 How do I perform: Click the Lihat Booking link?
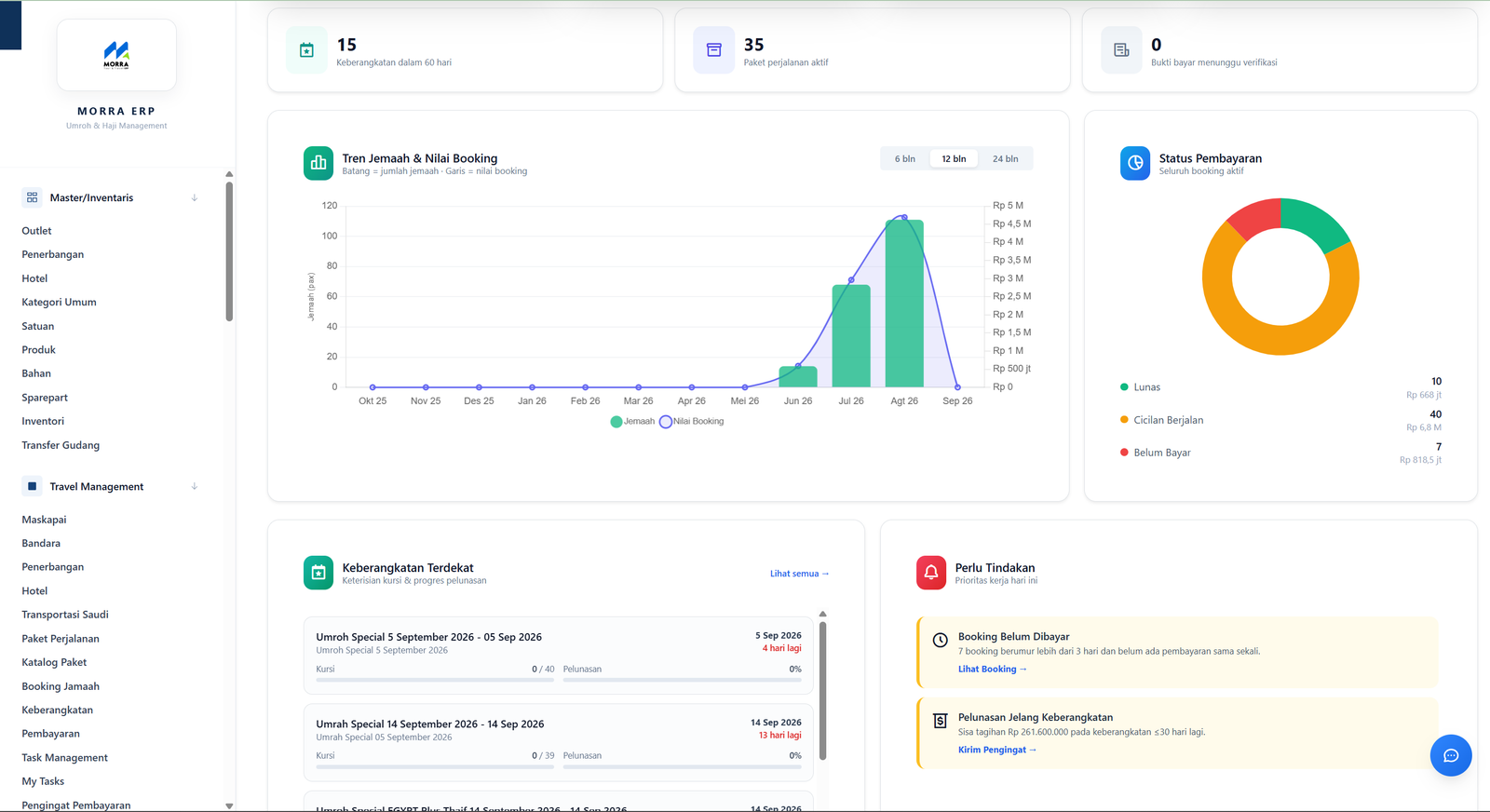coord(992,670)
